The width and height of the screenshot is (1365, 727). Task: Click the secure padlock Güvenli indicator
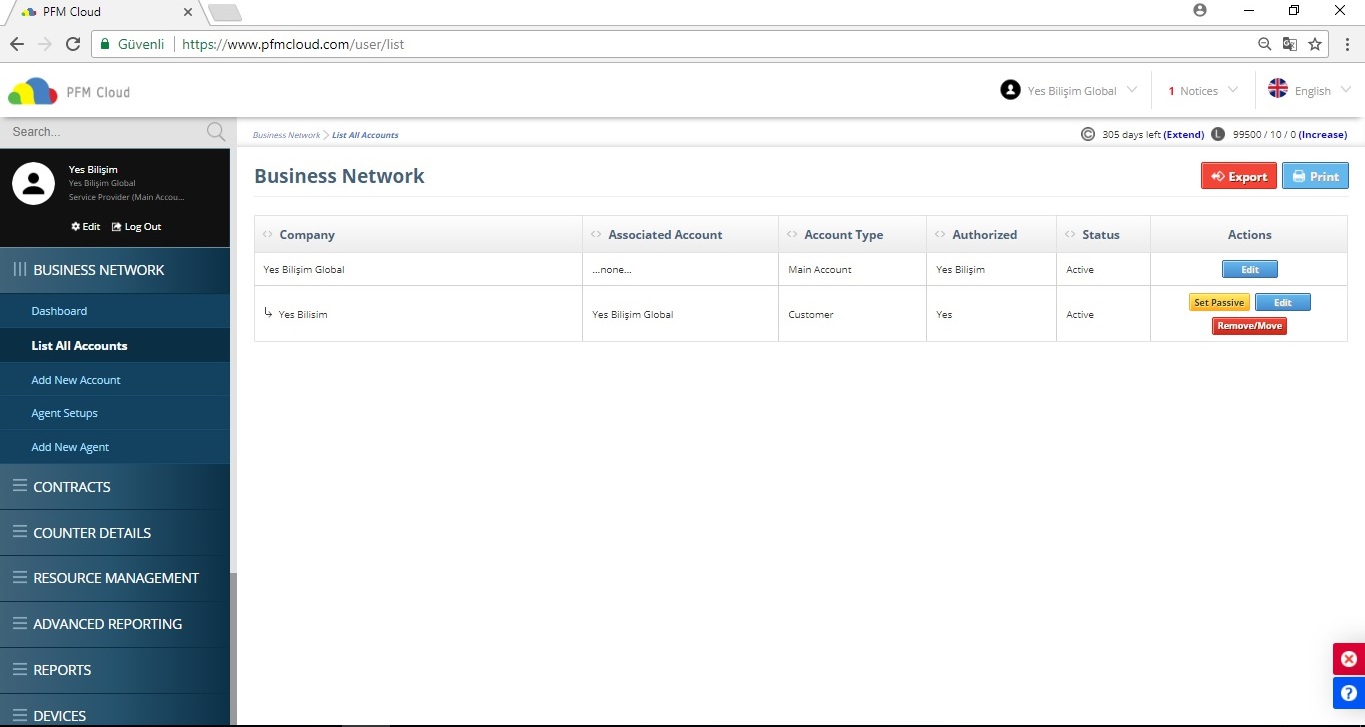click(x=132, y=44)
